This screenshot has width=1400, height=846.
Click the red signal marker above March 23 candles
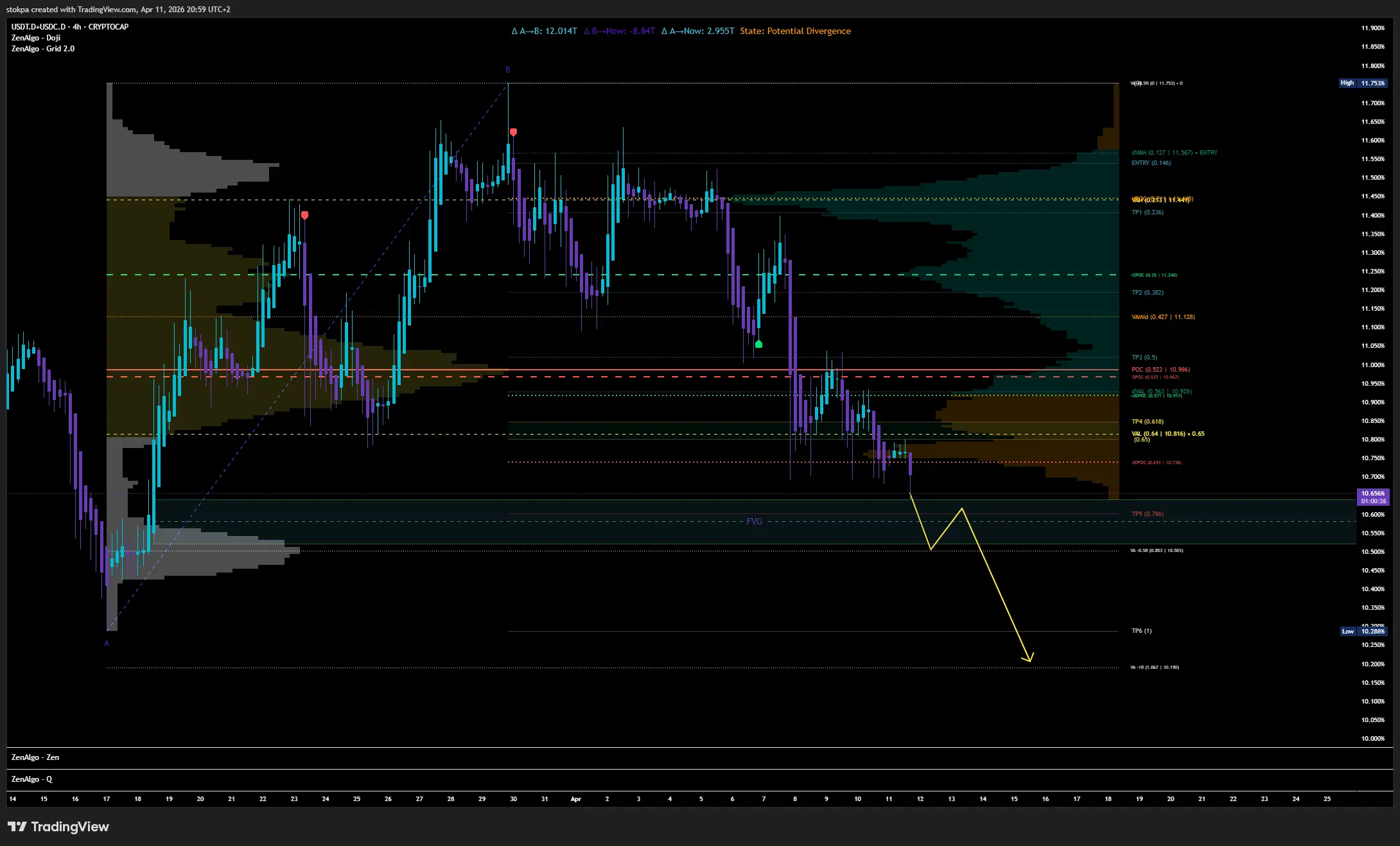304,216
